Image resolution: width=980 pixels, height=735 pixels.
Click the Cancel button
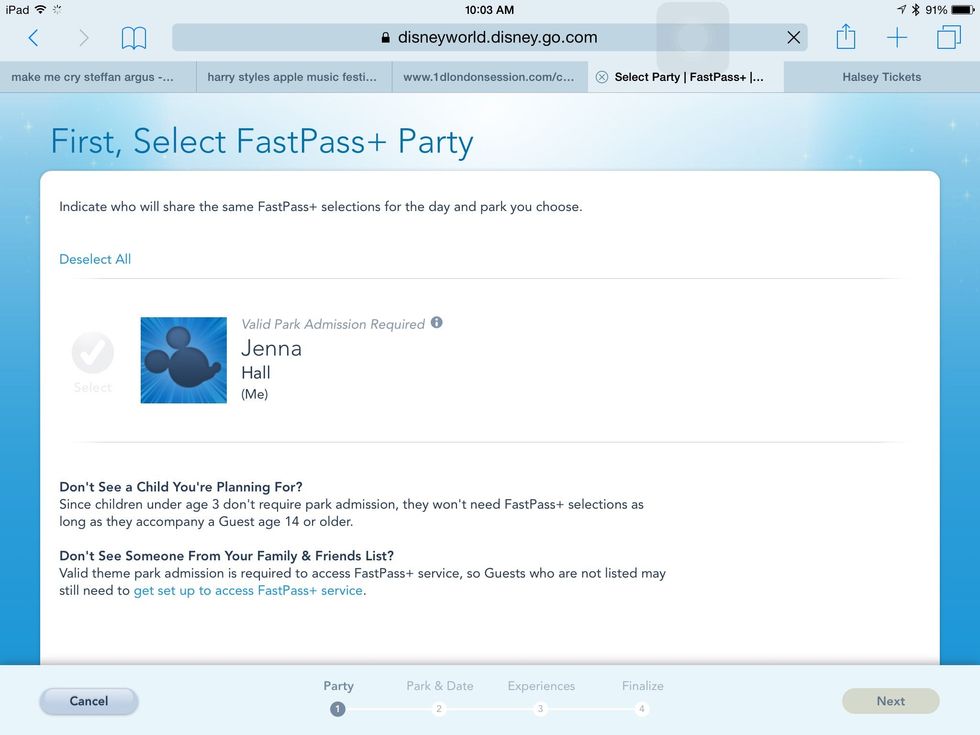pos(89,701)
